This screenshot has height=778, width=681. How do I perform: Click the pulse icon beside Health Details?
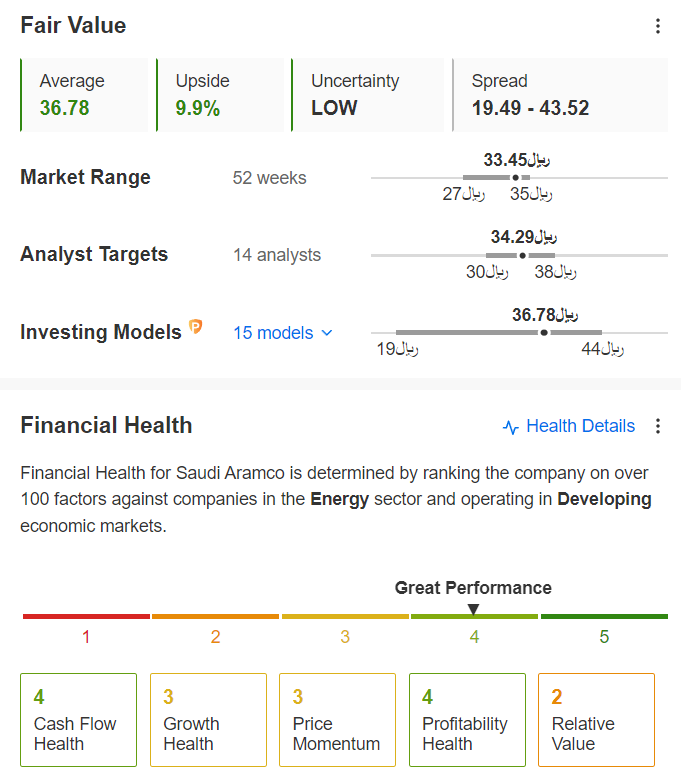[511, 427]
